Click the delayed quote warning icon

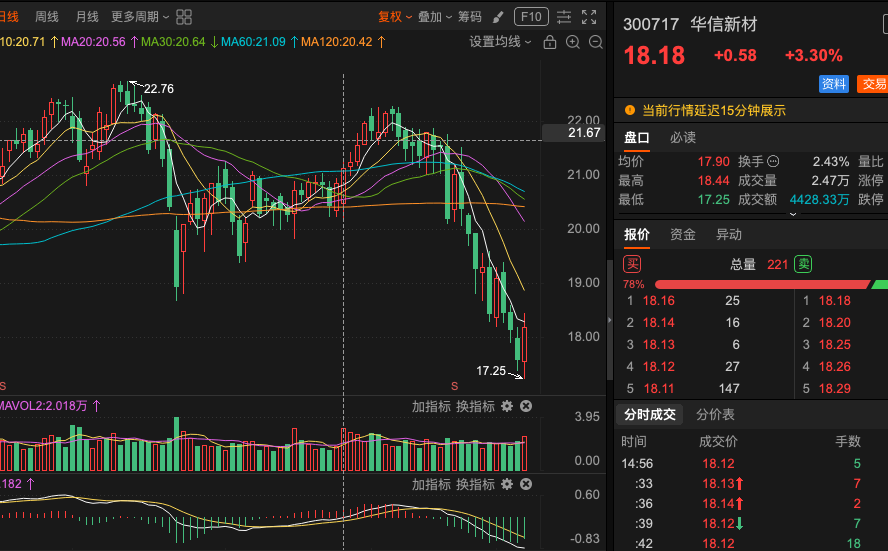pyautogui.click(x=629, y=110)
